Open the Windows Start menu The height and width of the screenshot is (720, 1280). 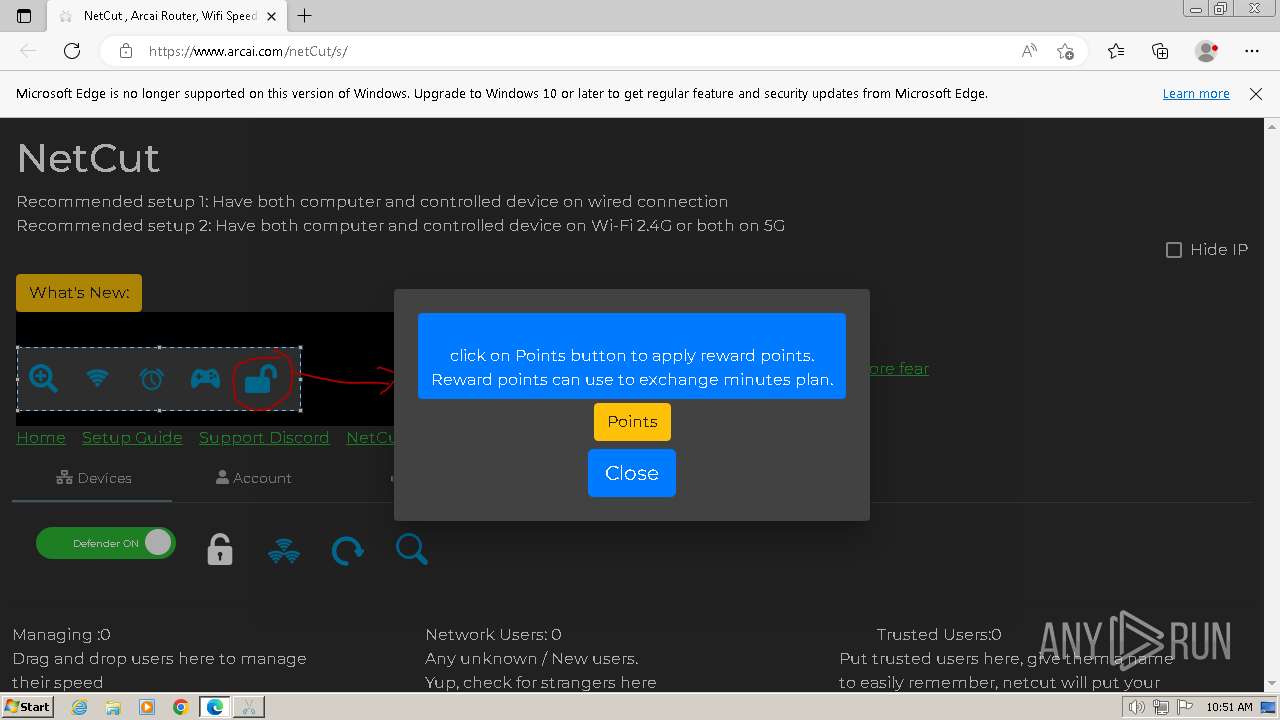(28, 706)
